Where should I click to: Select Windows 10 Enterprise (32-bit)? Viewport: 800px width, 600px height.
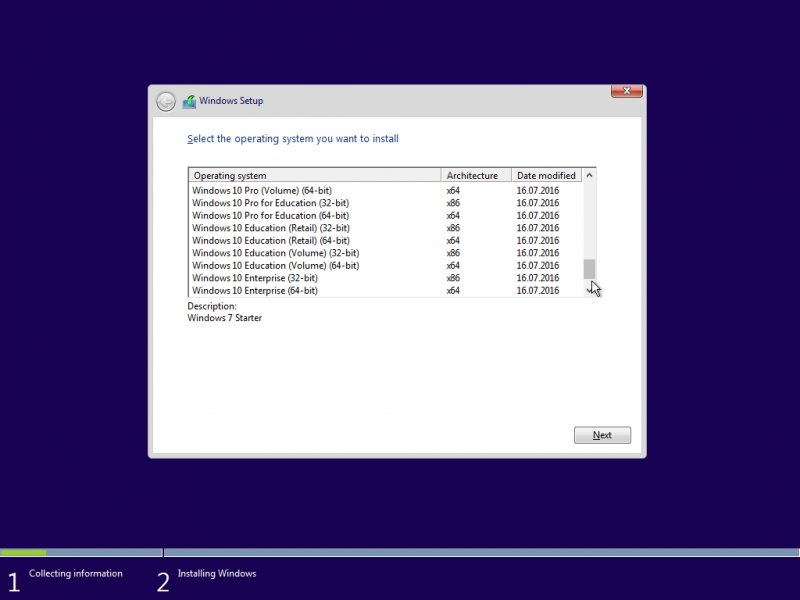386,278
